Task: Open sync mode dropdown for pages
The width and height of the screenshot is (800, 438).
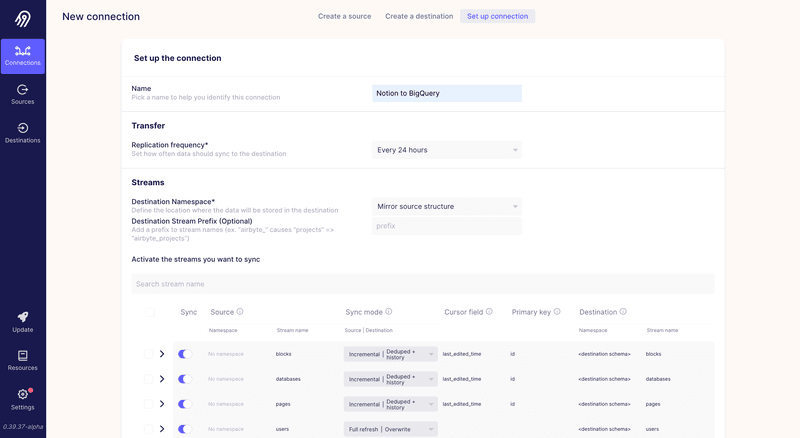Action: coord(390,404)
